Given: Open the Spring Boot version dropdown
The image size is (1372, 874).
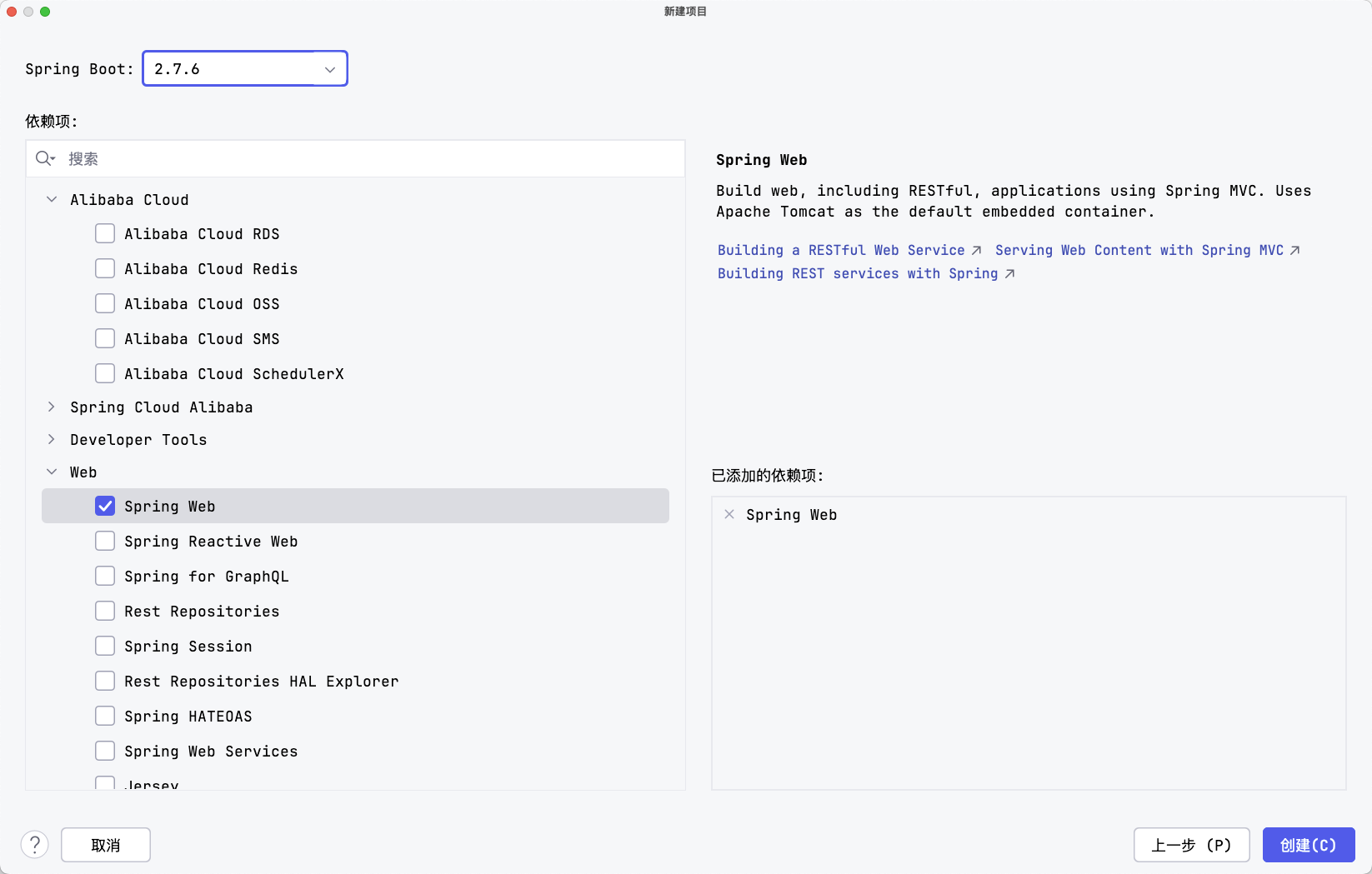Looking at the screenshot, I should click(x=245, y=68).
